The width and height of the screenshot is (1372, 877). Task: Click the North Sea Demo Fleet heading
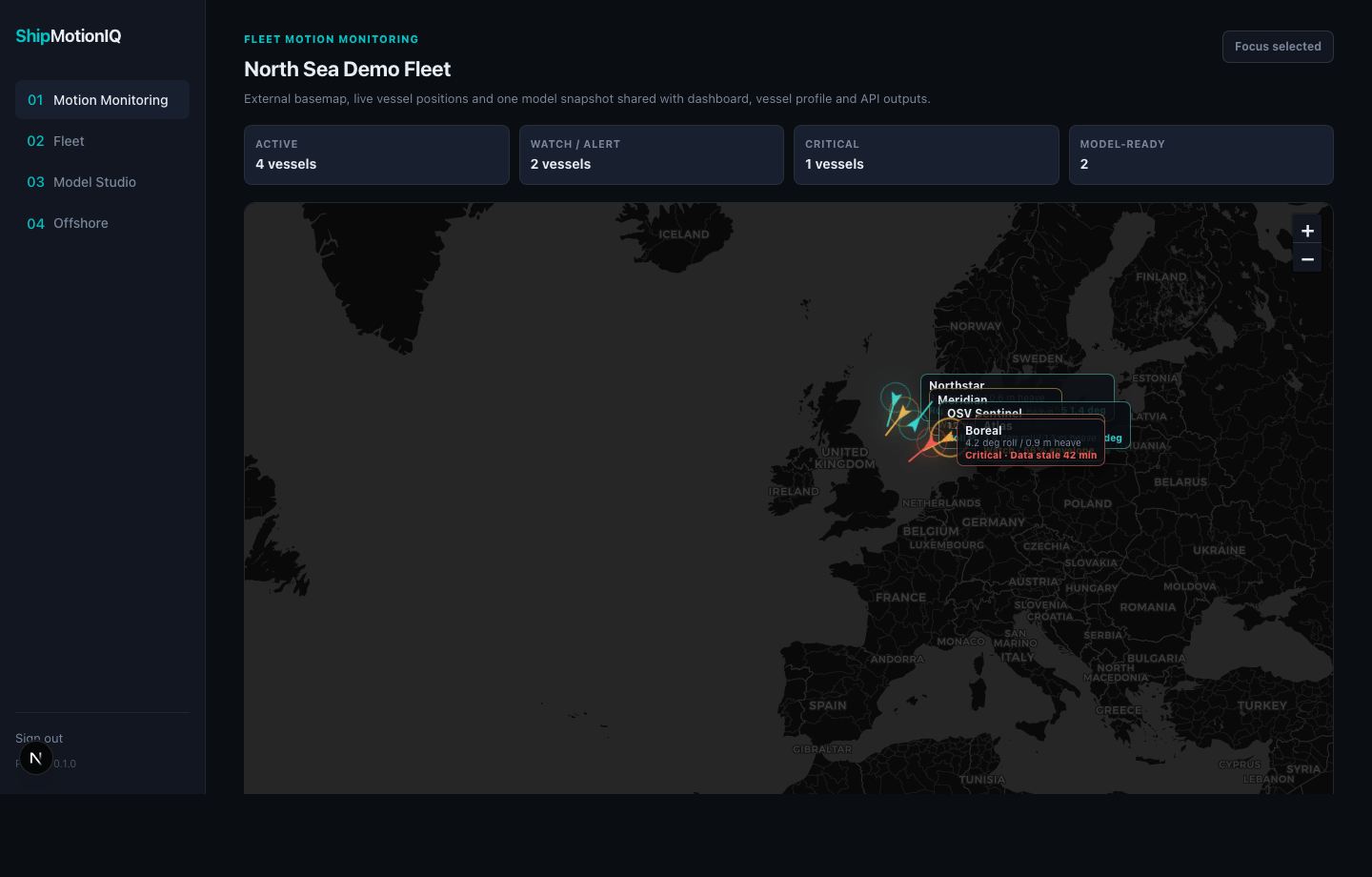pyautogui.click(x=347, y=70)
